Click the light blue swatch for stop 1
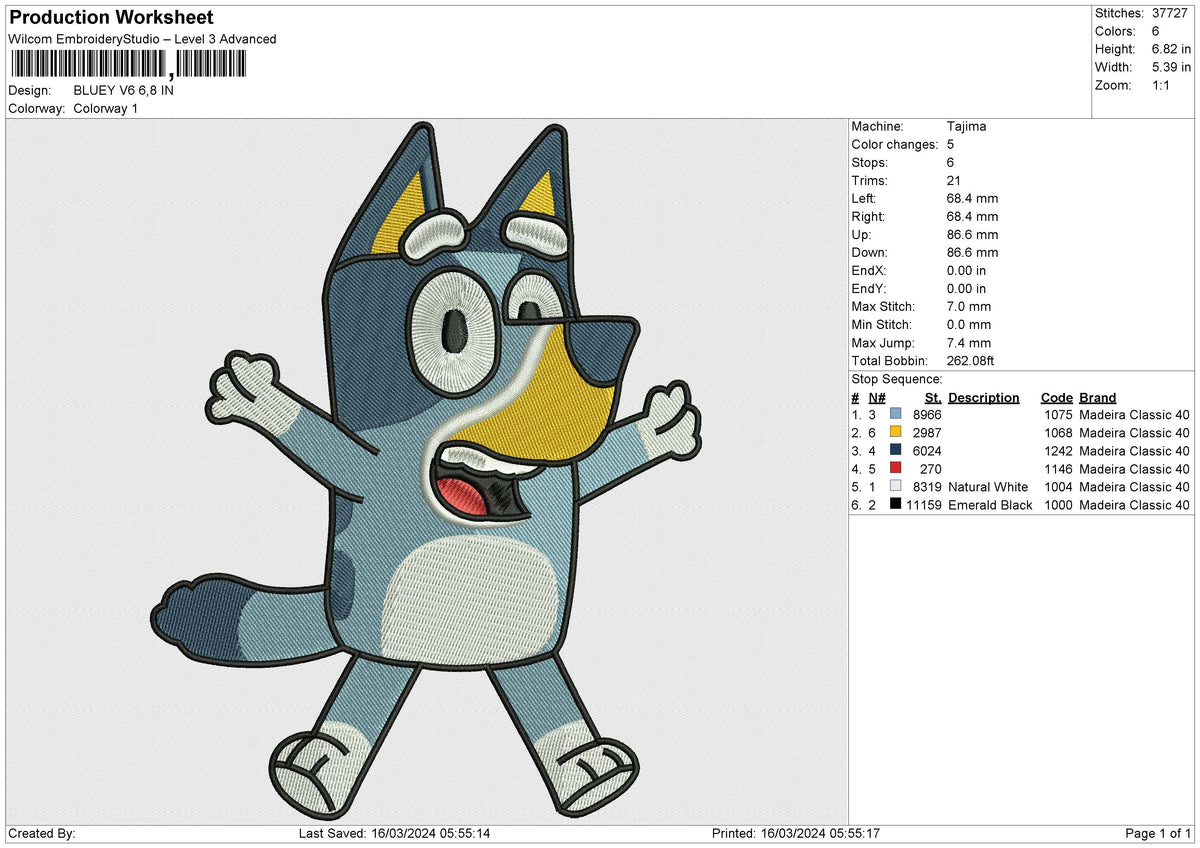The image size is (1200, 848). click(895, 414)
